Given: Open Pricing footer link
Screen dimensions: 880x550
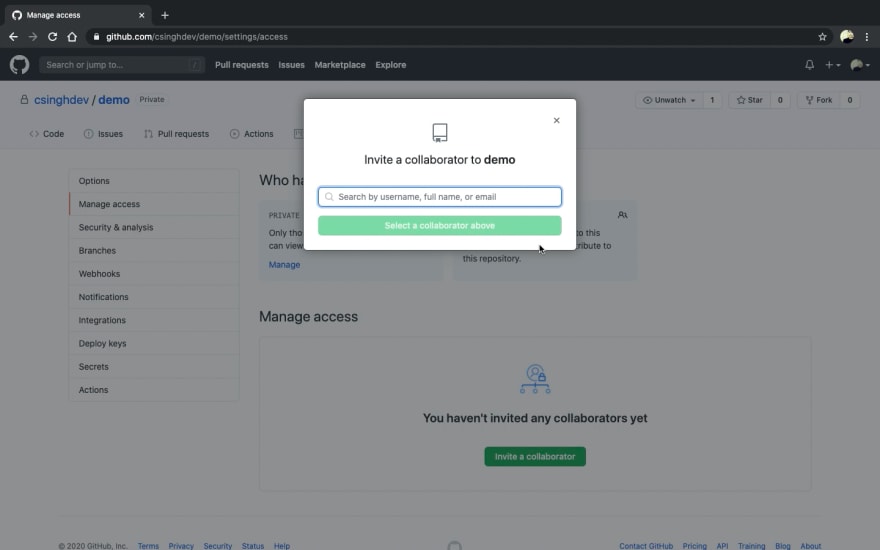Looking at the screenshot, I should pos(694,546).
